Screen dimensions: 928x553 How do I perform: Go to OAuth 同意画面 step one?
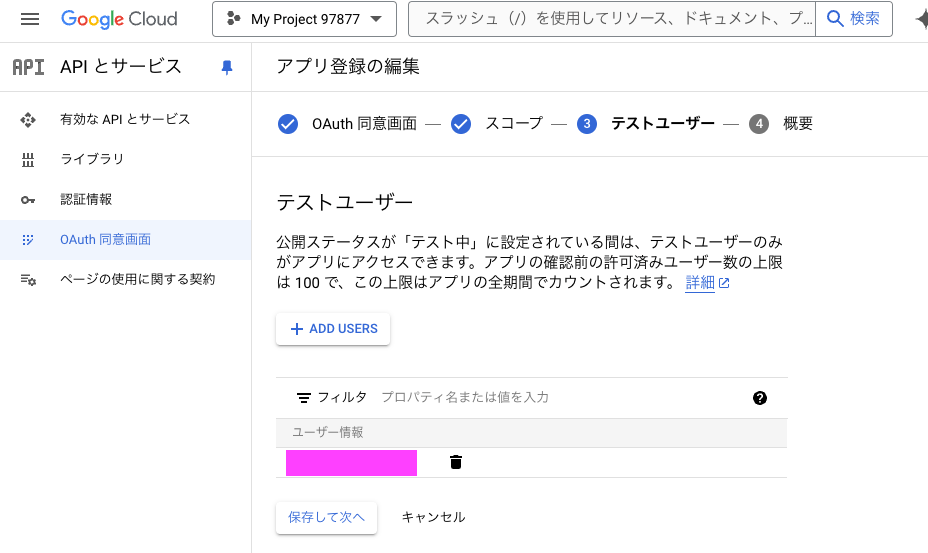(347, 124)
